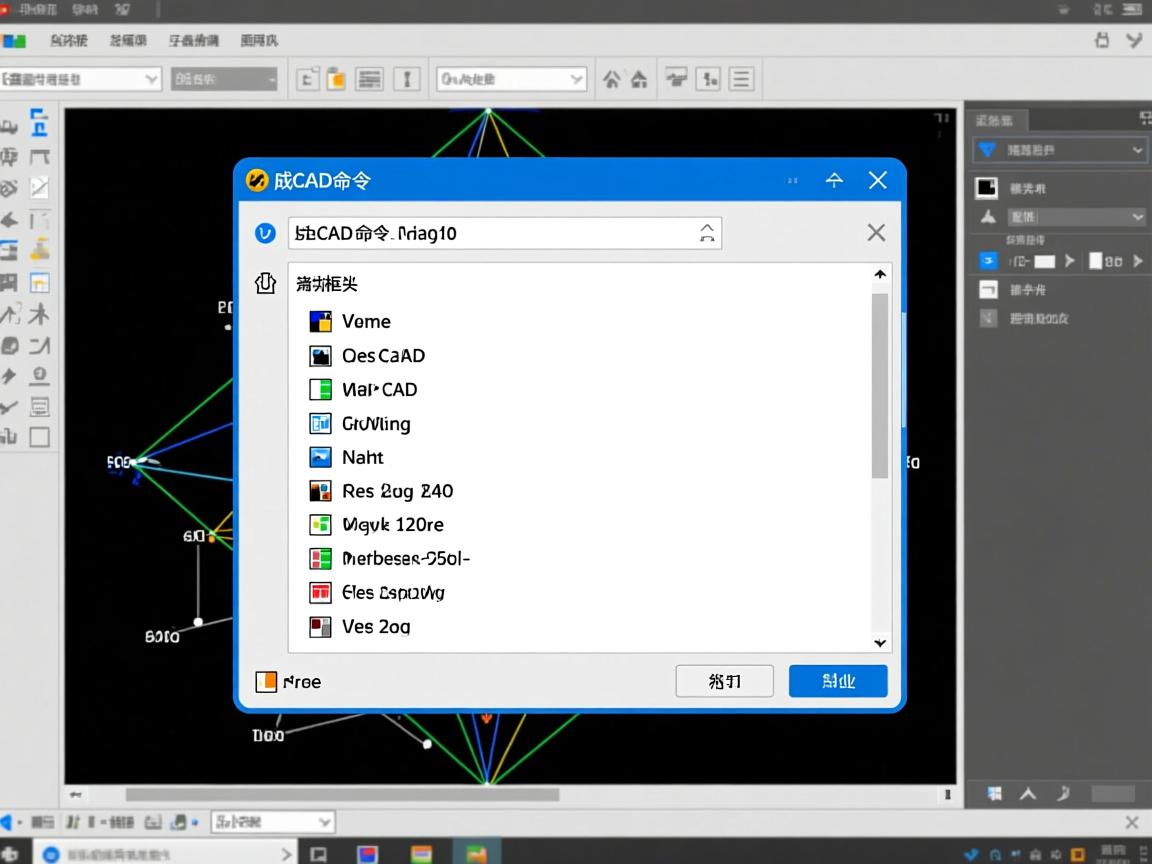The image size is (1152, 864).
Task: Click the blue confirm button in dialog
Action: pos(837,681)
